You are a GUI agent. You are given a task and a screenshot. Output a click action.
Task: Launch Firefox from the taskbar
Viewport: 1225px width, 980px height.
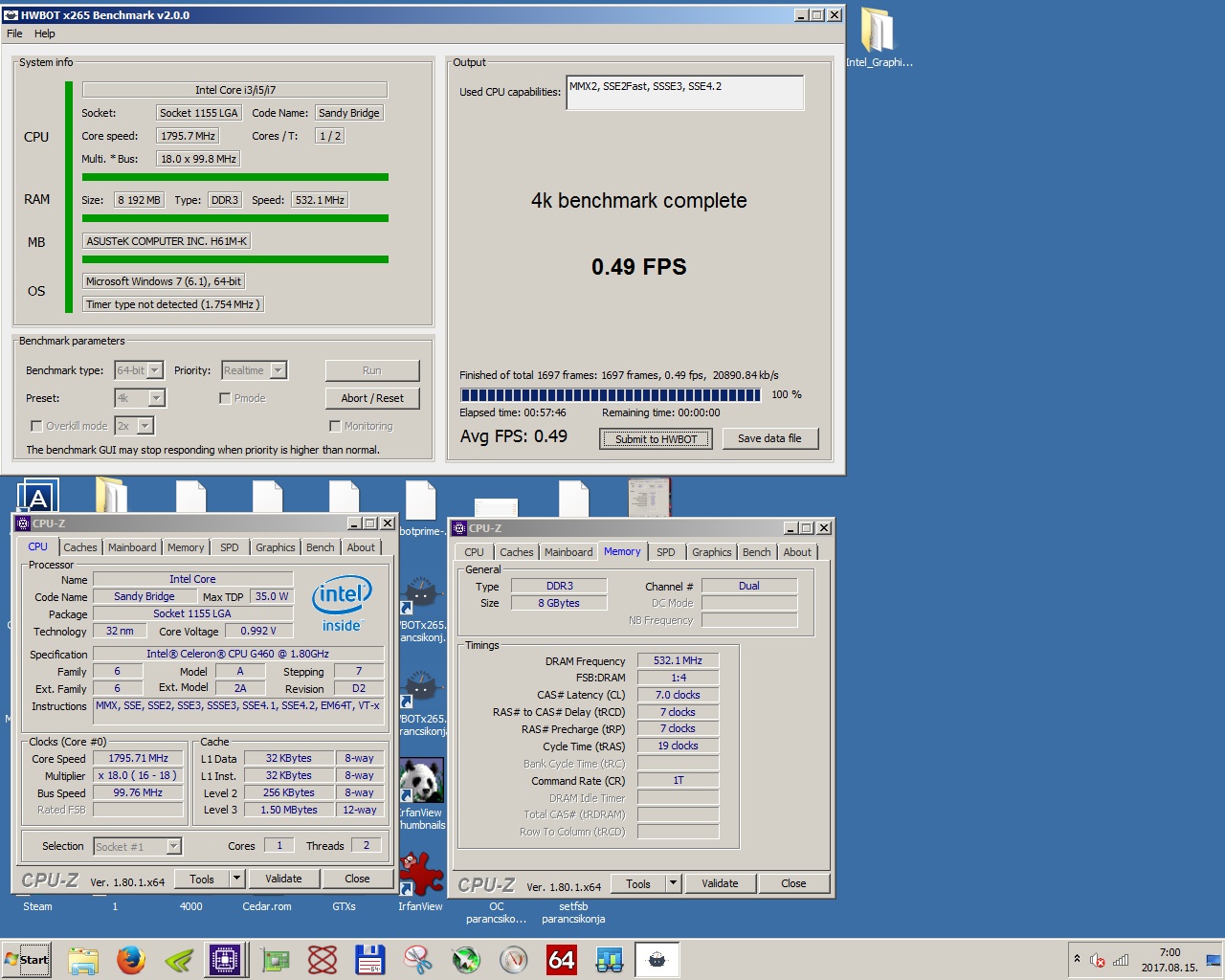pos(131,960)
